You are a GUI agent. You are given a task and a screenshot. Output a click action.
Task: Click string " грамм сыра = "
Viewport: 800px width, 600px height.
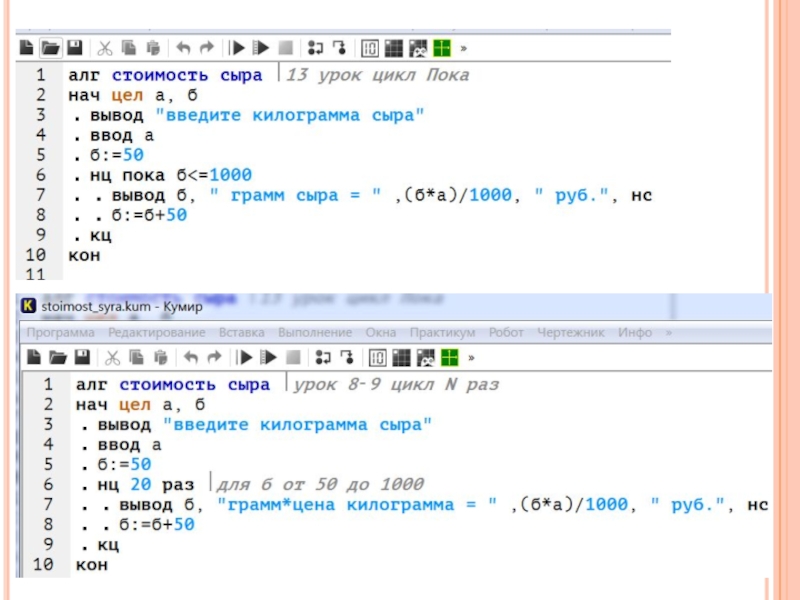[x=295, y=195]
